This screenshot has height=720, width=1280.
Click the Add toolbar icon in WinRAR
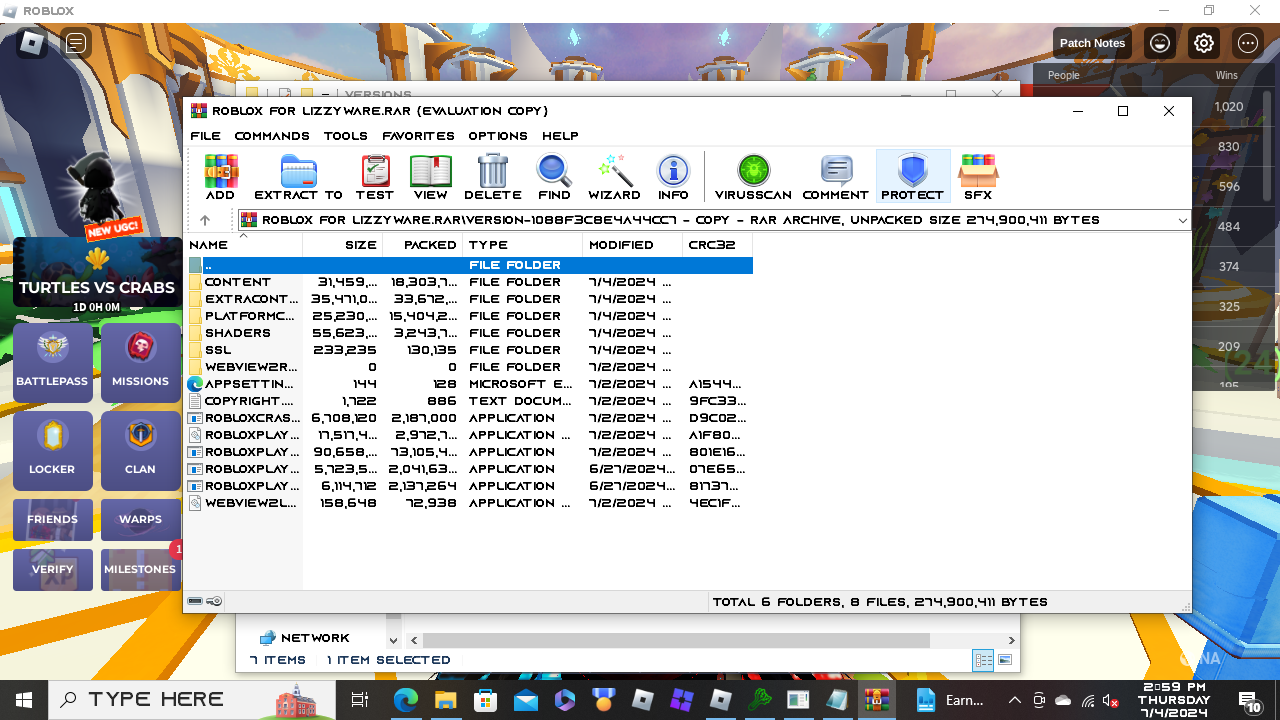click(220, 177)
